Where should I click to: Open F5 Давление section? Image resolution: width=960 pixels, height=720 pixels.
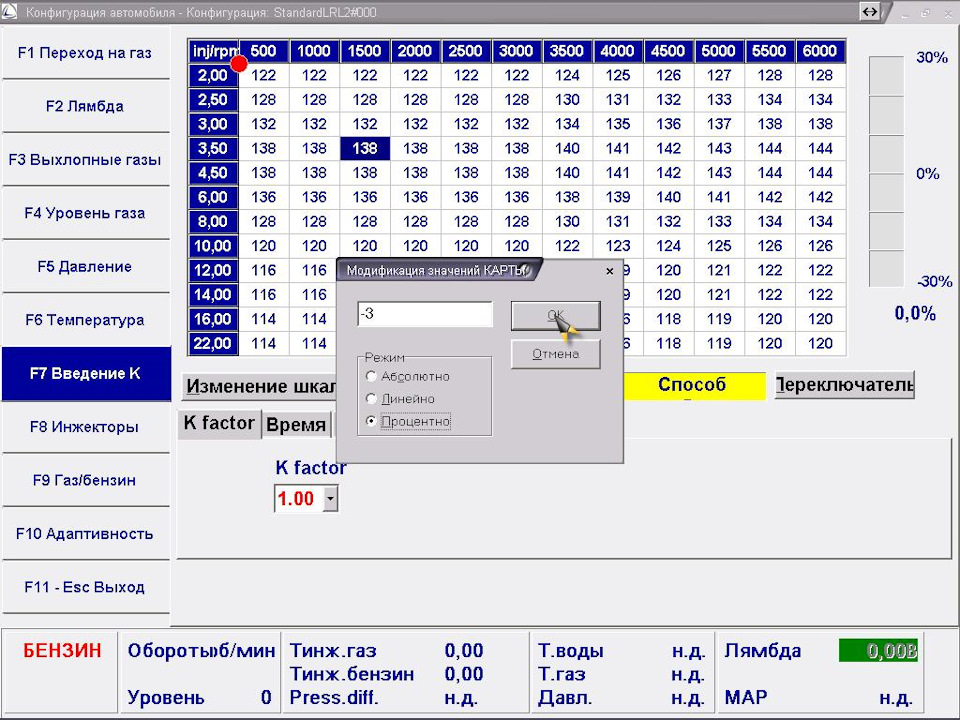click(x=85, y=266)
